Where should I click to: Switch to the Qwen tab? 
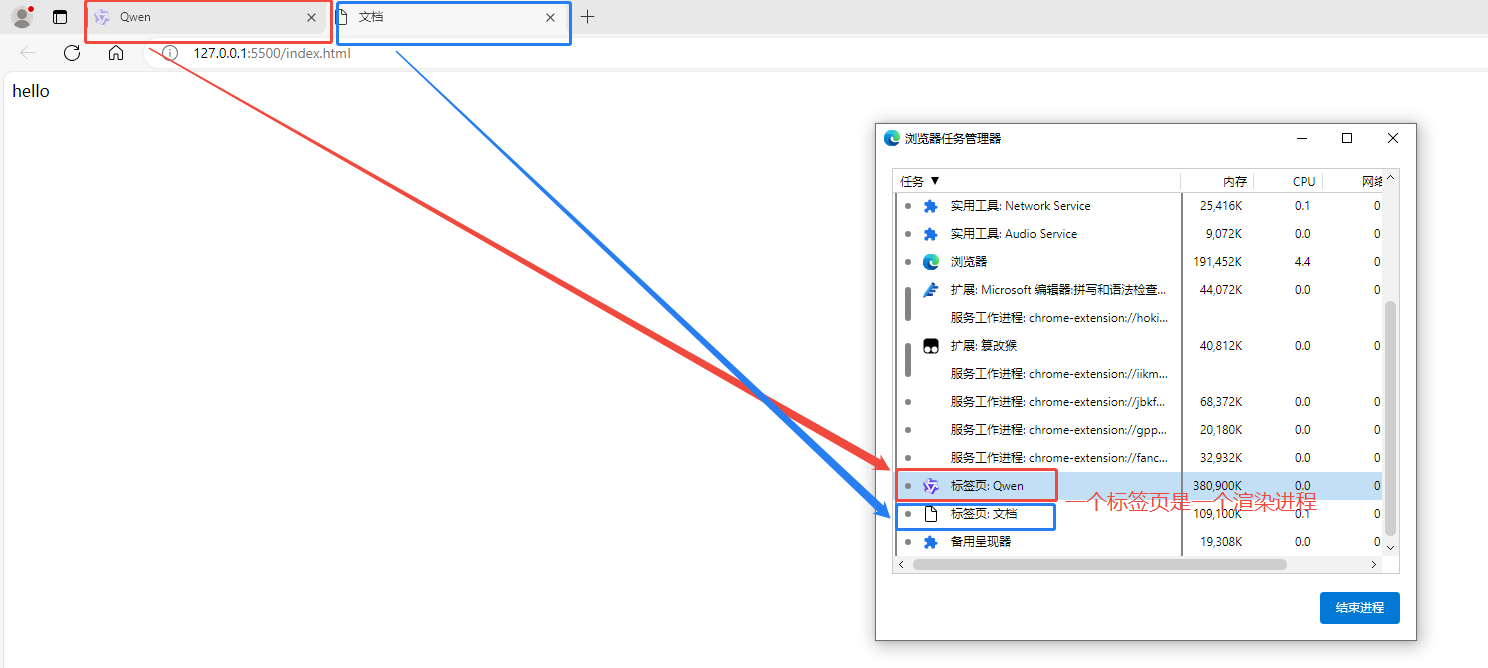200,17
